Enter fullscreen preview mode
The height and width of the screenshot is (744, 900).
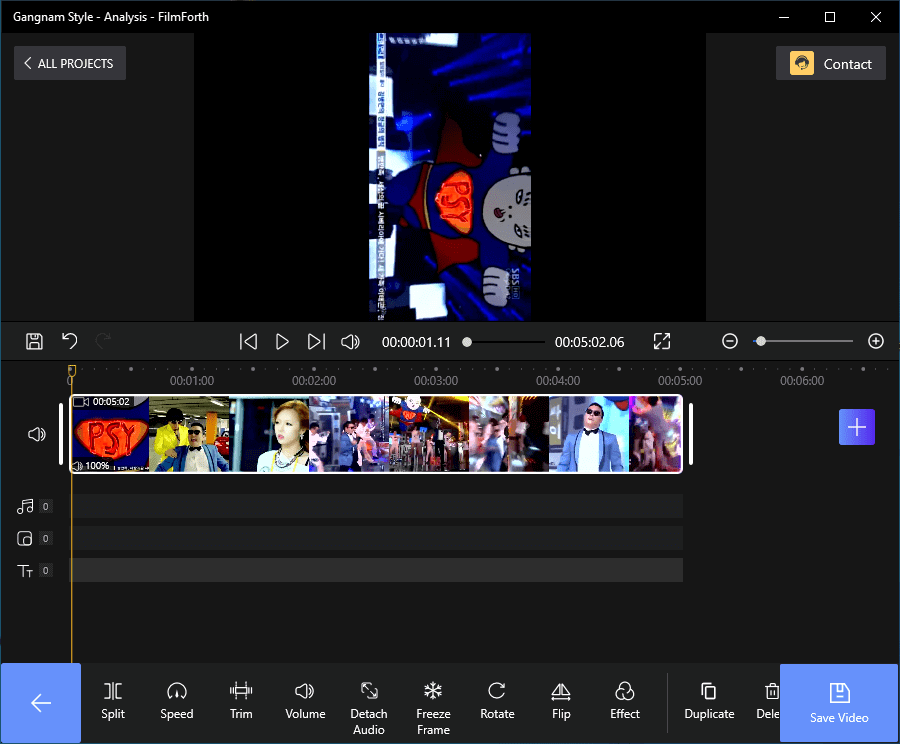click(662, 342)
